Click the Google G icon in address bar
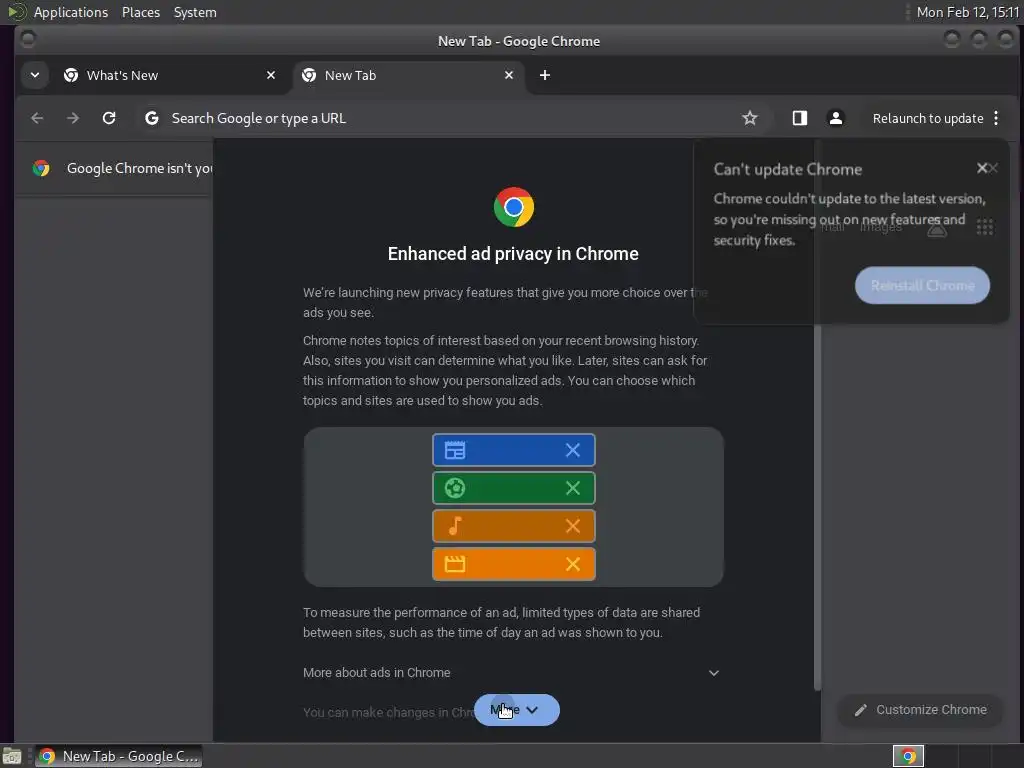The image size is (1024, 768). coord(152,118)
